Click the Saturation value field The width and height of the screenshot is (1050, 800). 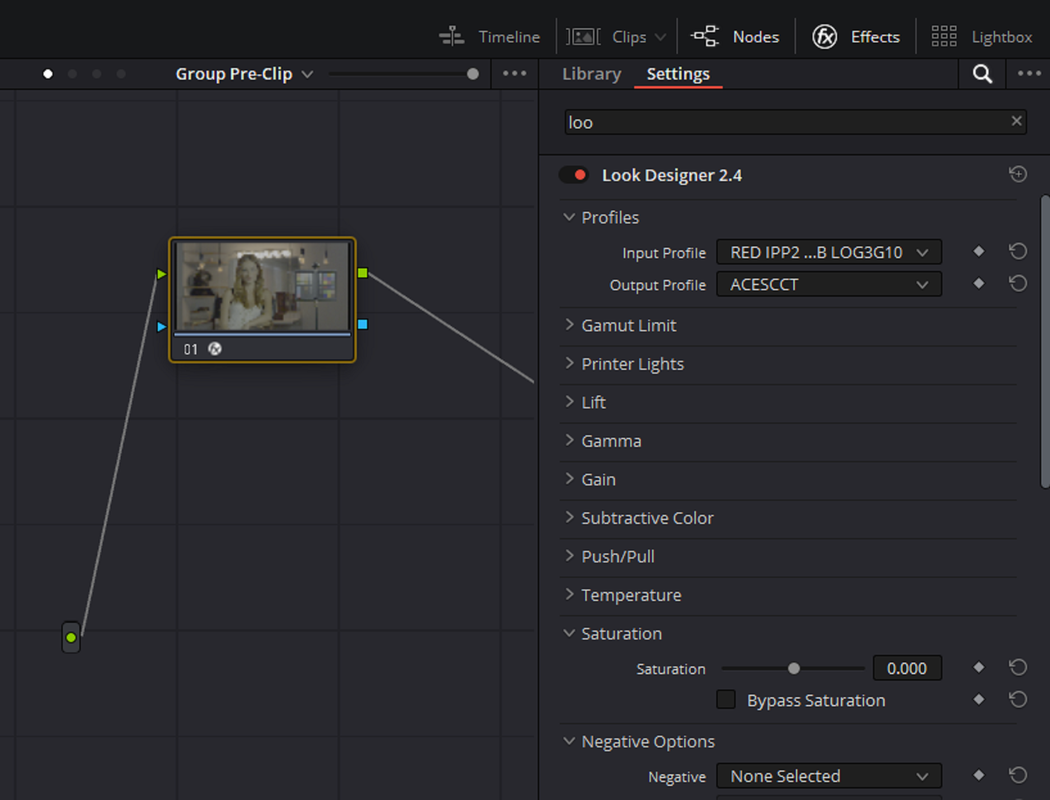pos(907,668)
